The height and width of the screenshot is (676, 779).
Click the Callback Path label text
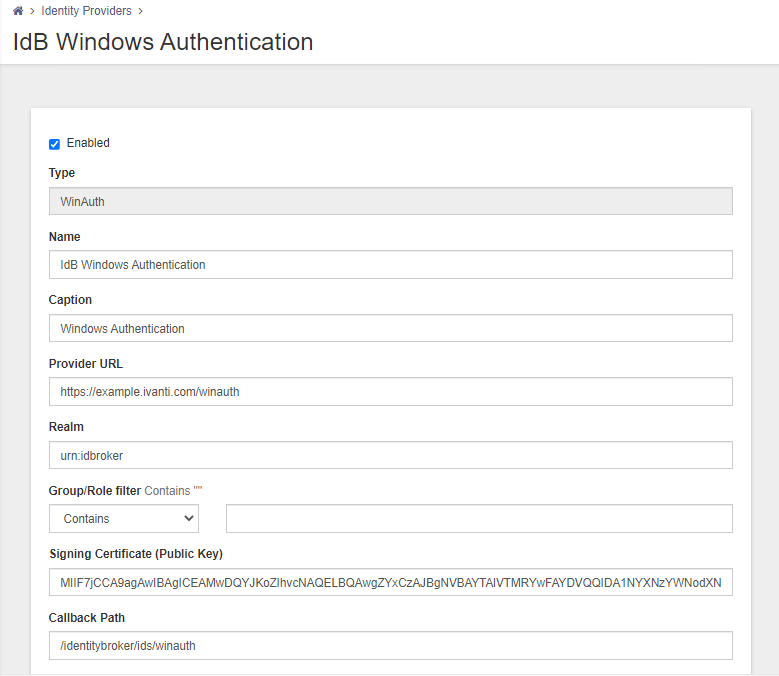86,617
